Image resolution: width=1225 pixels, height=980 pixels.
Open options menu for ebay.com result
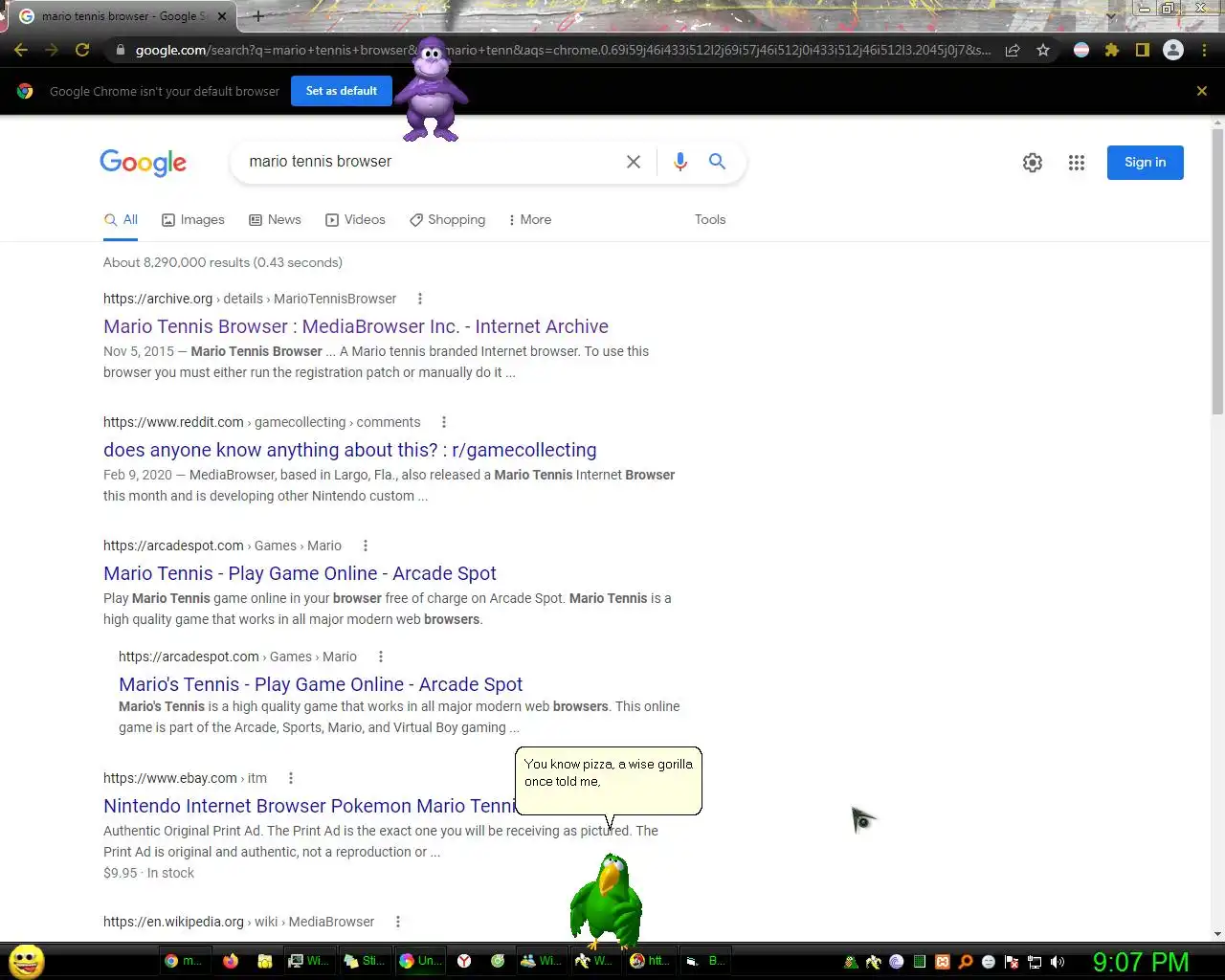[x=291, y=778]
